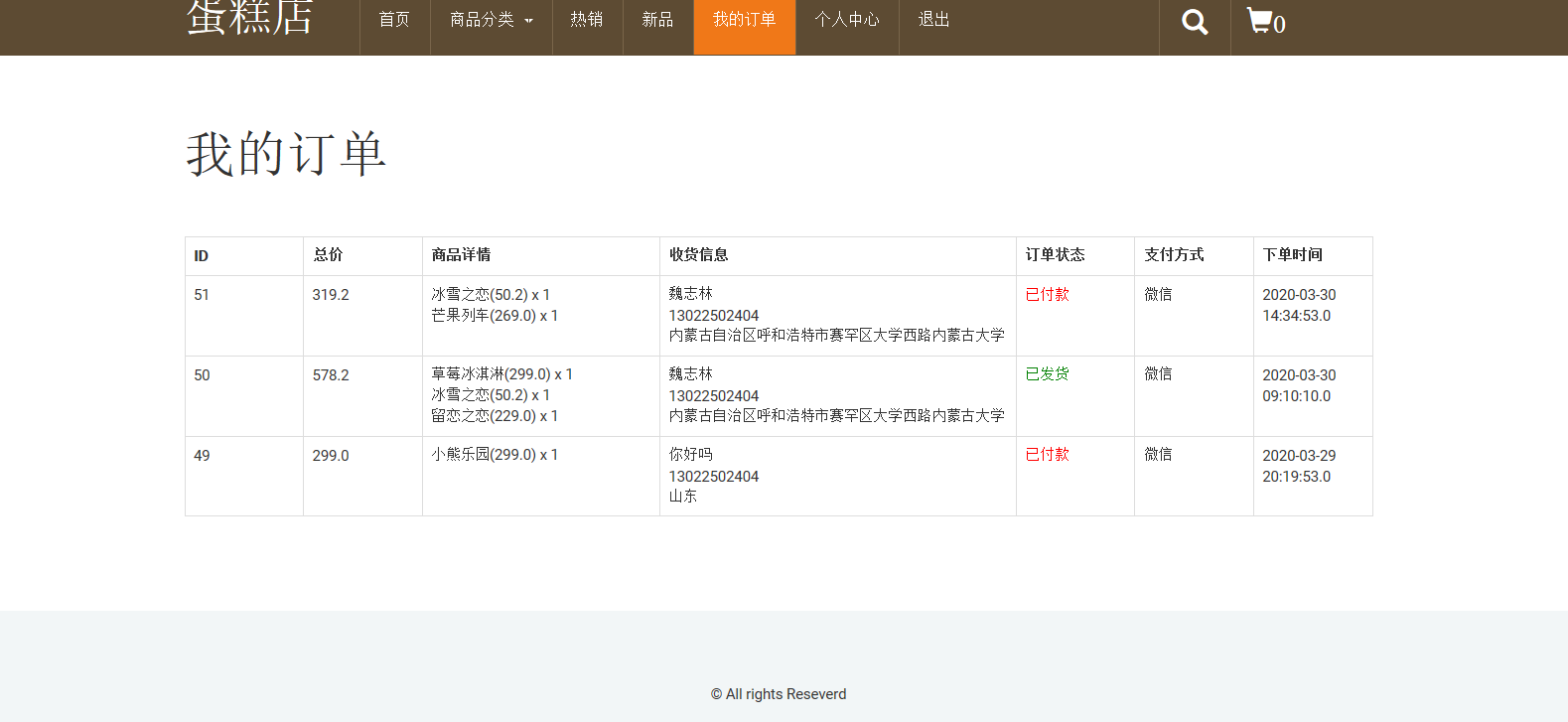The height and width of the screenshot is (722, 1568).
Task: Open 个人中心 personal center
Action: click(847, 20)
